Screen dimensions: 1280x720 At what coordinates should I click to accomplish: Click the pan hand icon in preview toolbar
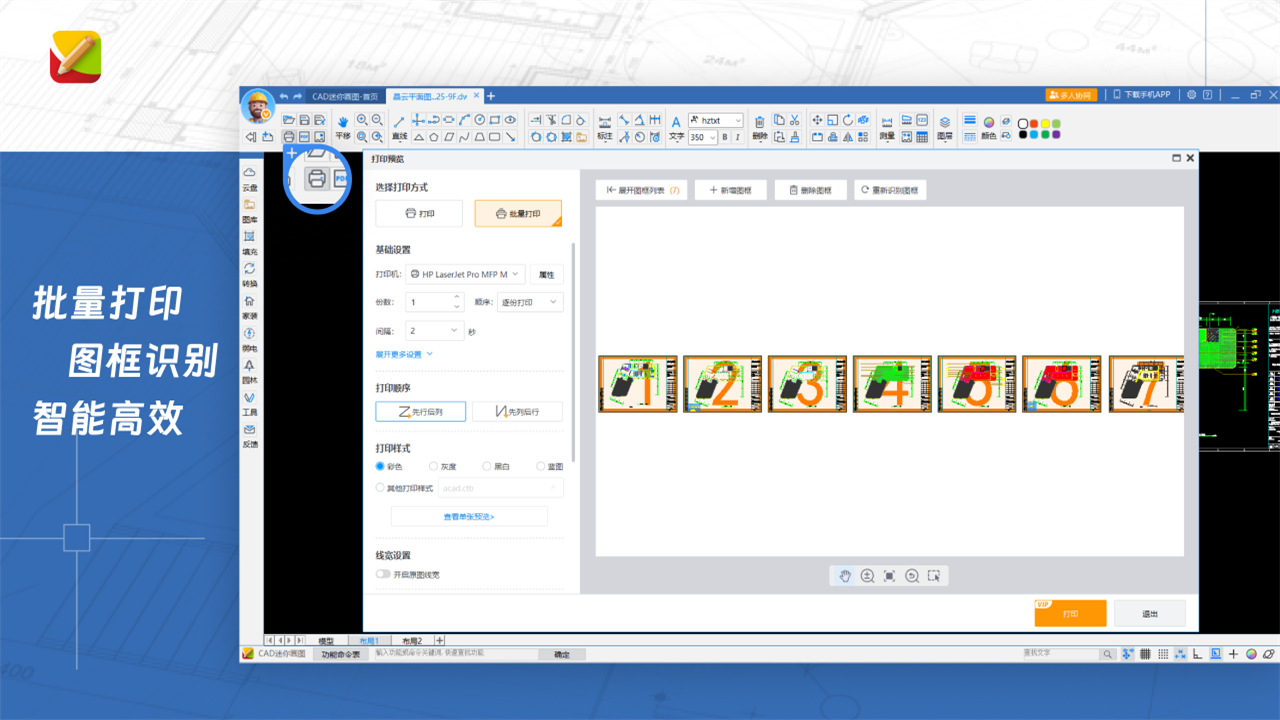[845, 576]
